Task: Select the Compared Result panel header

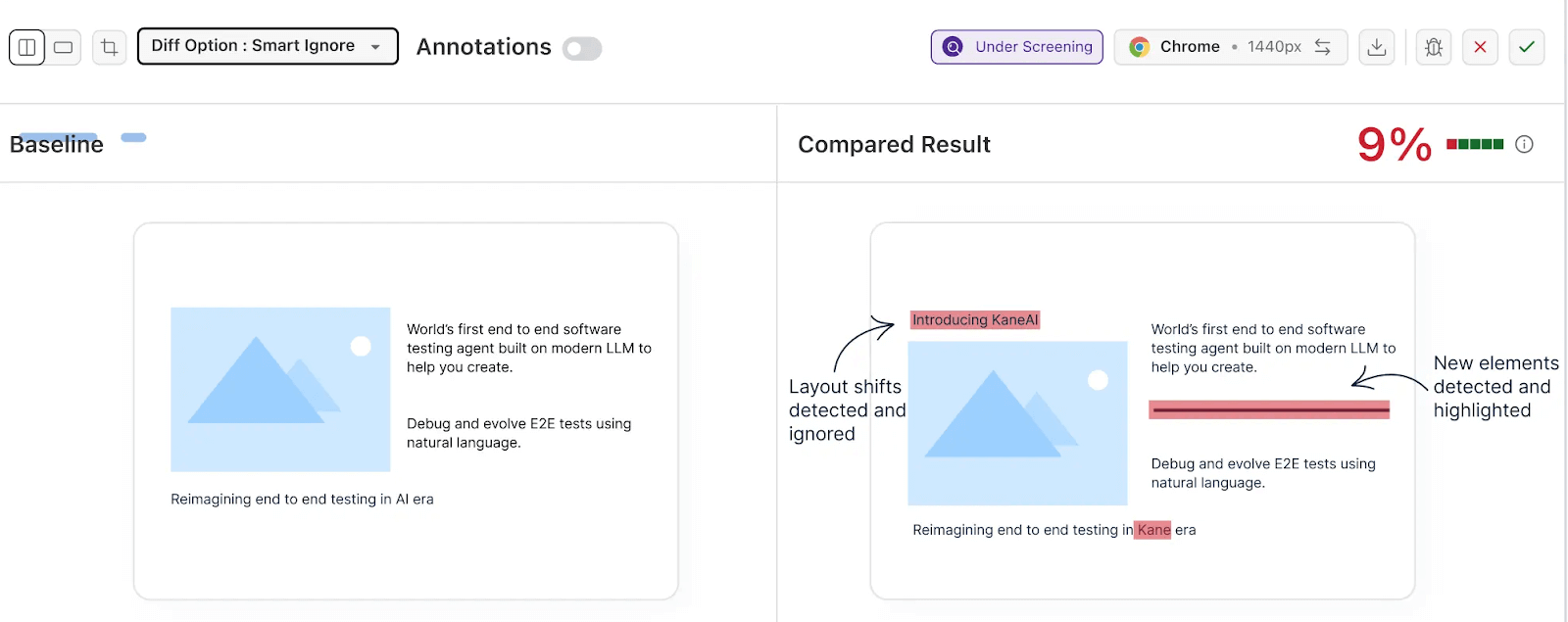Action: pos(894,144)
